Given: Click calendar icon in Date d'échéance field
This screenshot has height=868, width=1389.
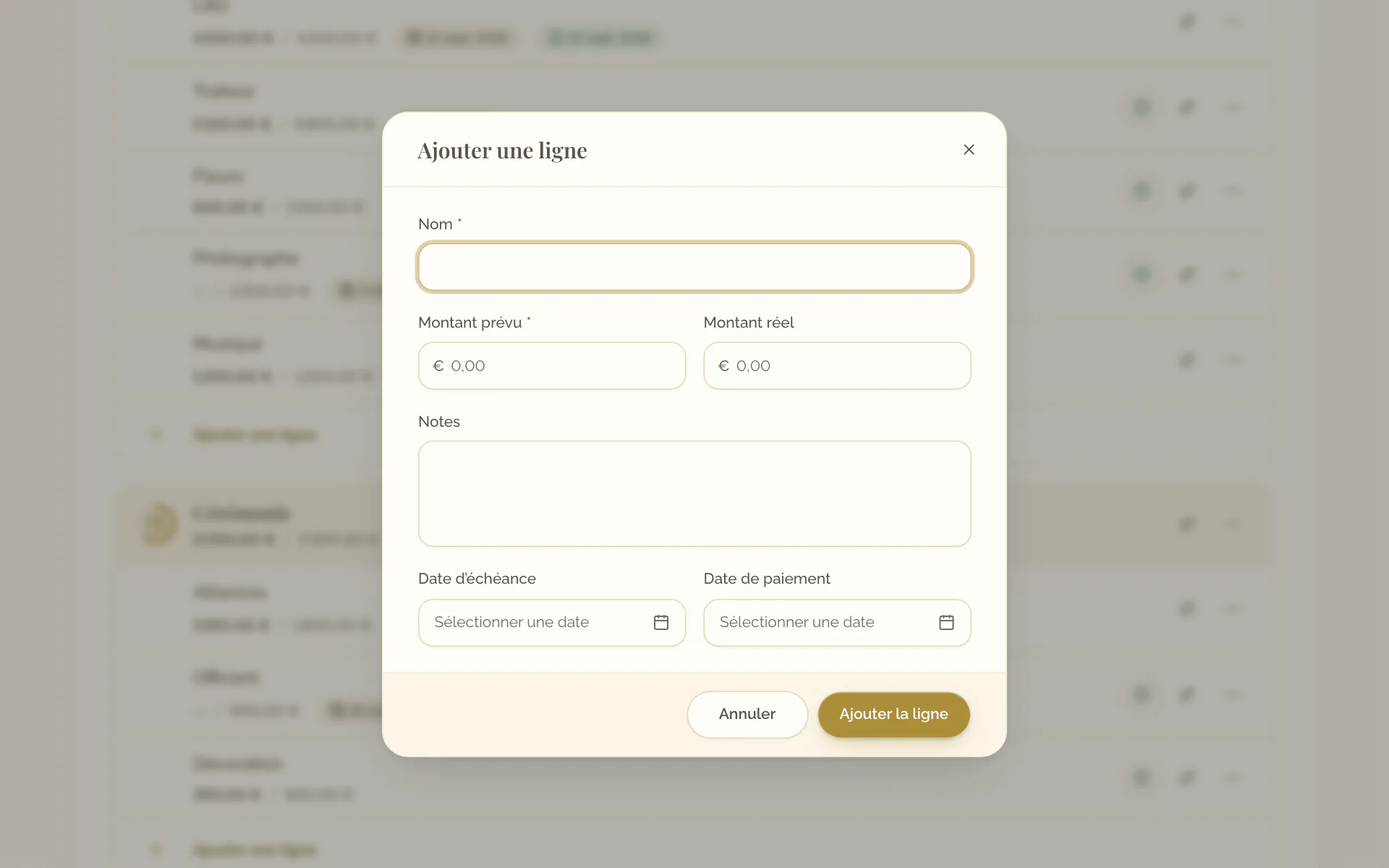Looking at the screenshot, I should click(661, 622).
